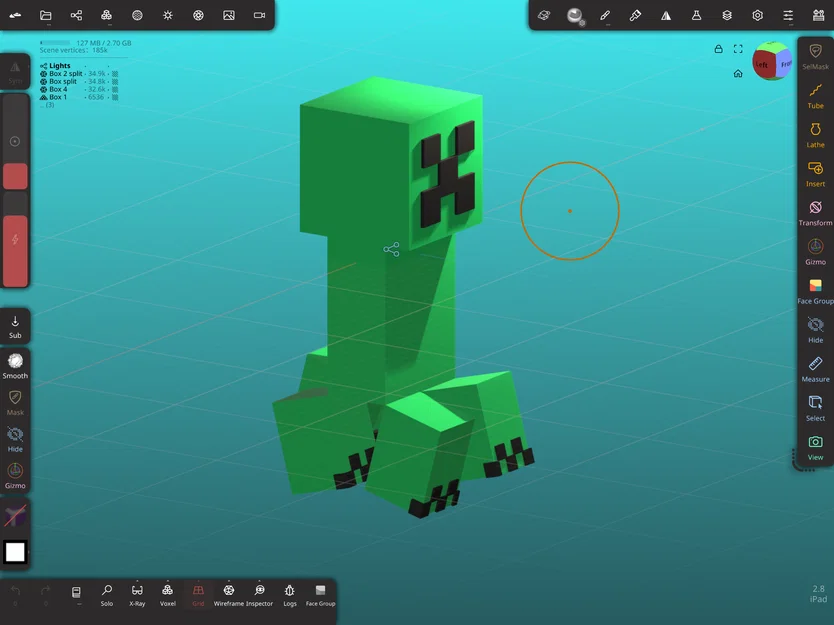This screenshot has width=834, height=625.
Task: Select the Transform tool
Action: [815, 213]
